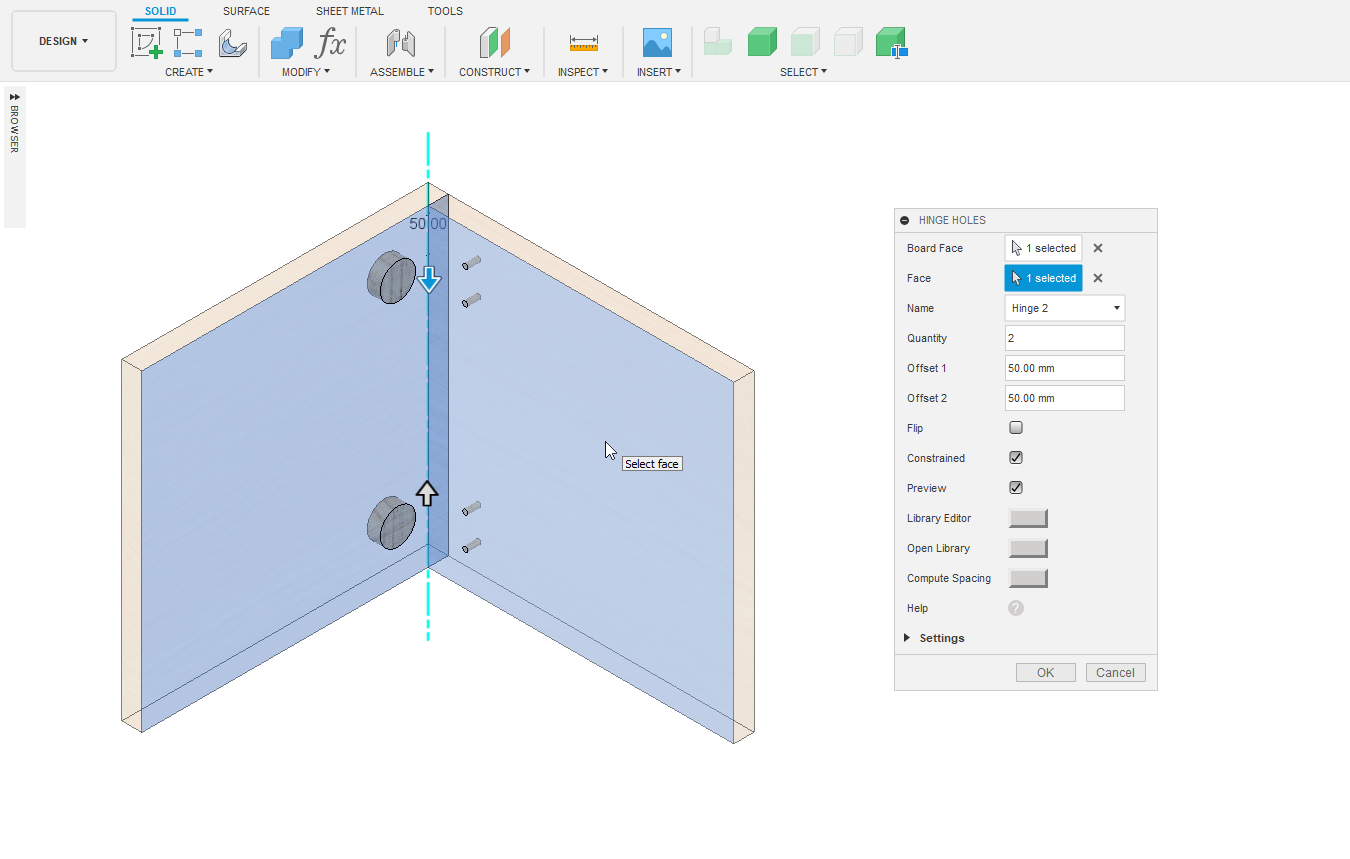This screenshot has width=1350, height=859.
Task: Cancel the Hinge Holes dialog
Action: click(x=1115, y=673)
